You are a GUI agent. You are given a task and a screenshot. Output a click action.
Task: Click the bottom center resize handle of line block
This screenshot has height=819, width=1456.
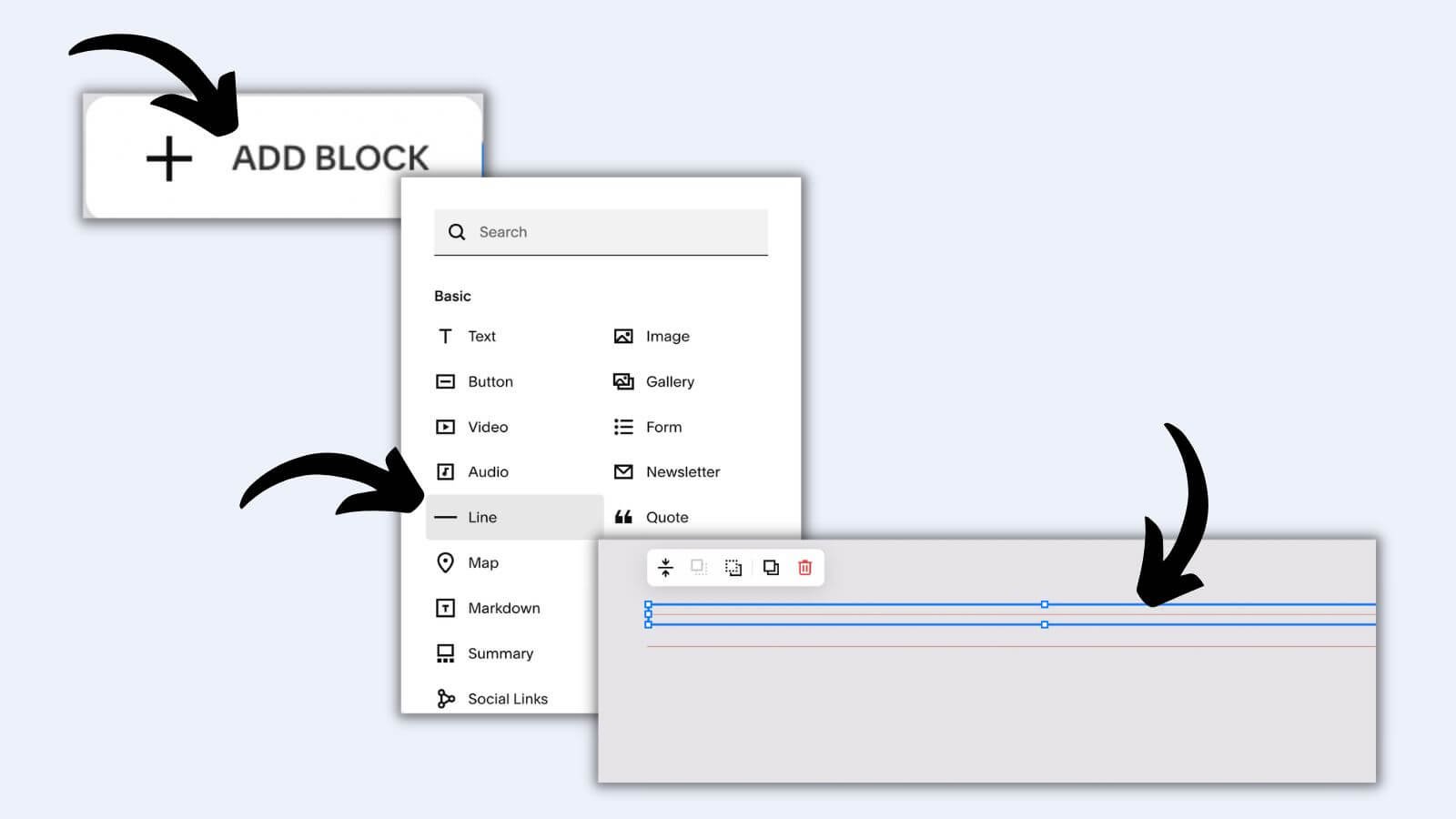pyautogui.click(x=1045, y=624)
